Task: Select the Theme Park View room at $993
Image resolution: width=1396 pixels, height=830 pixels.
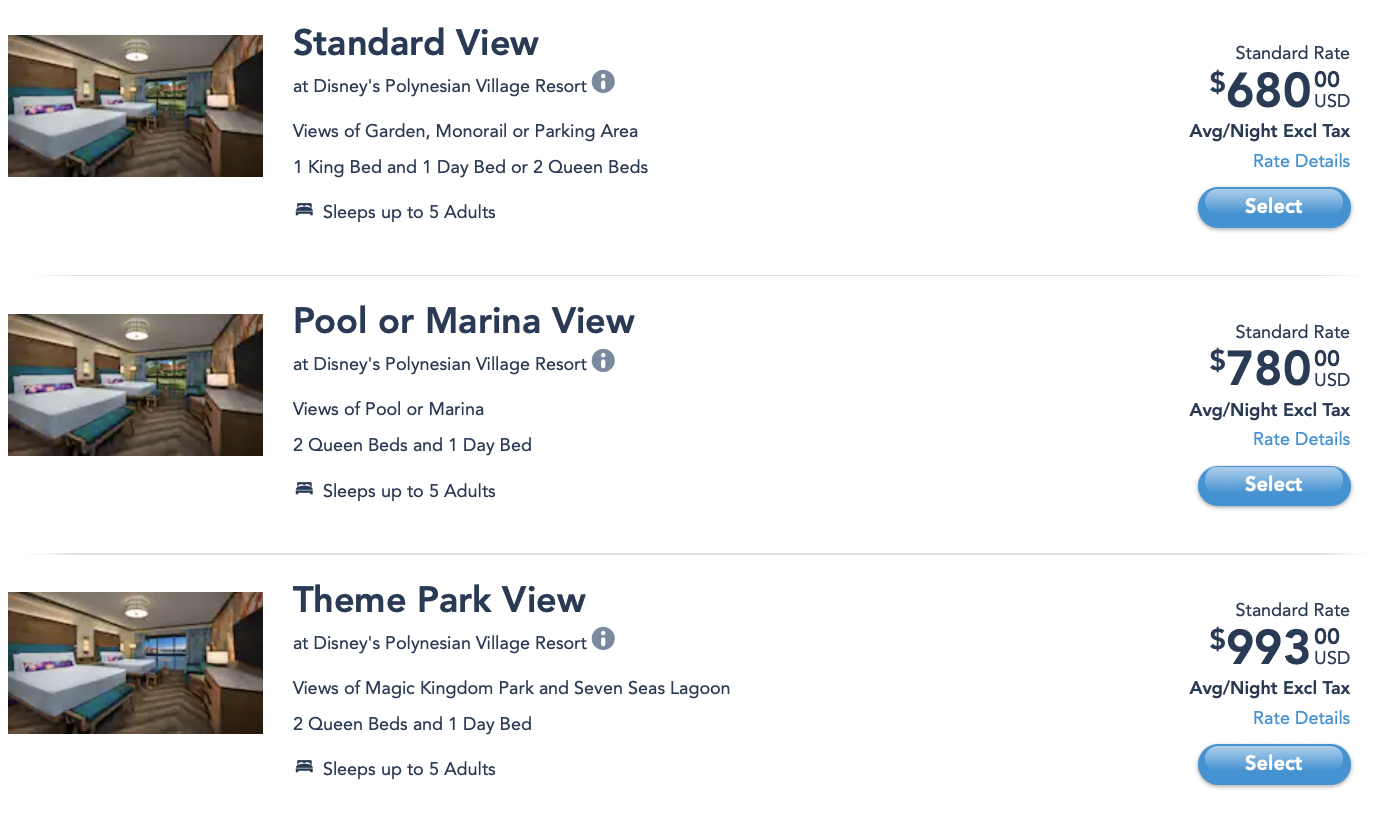Action: [x=1273, y=764]
